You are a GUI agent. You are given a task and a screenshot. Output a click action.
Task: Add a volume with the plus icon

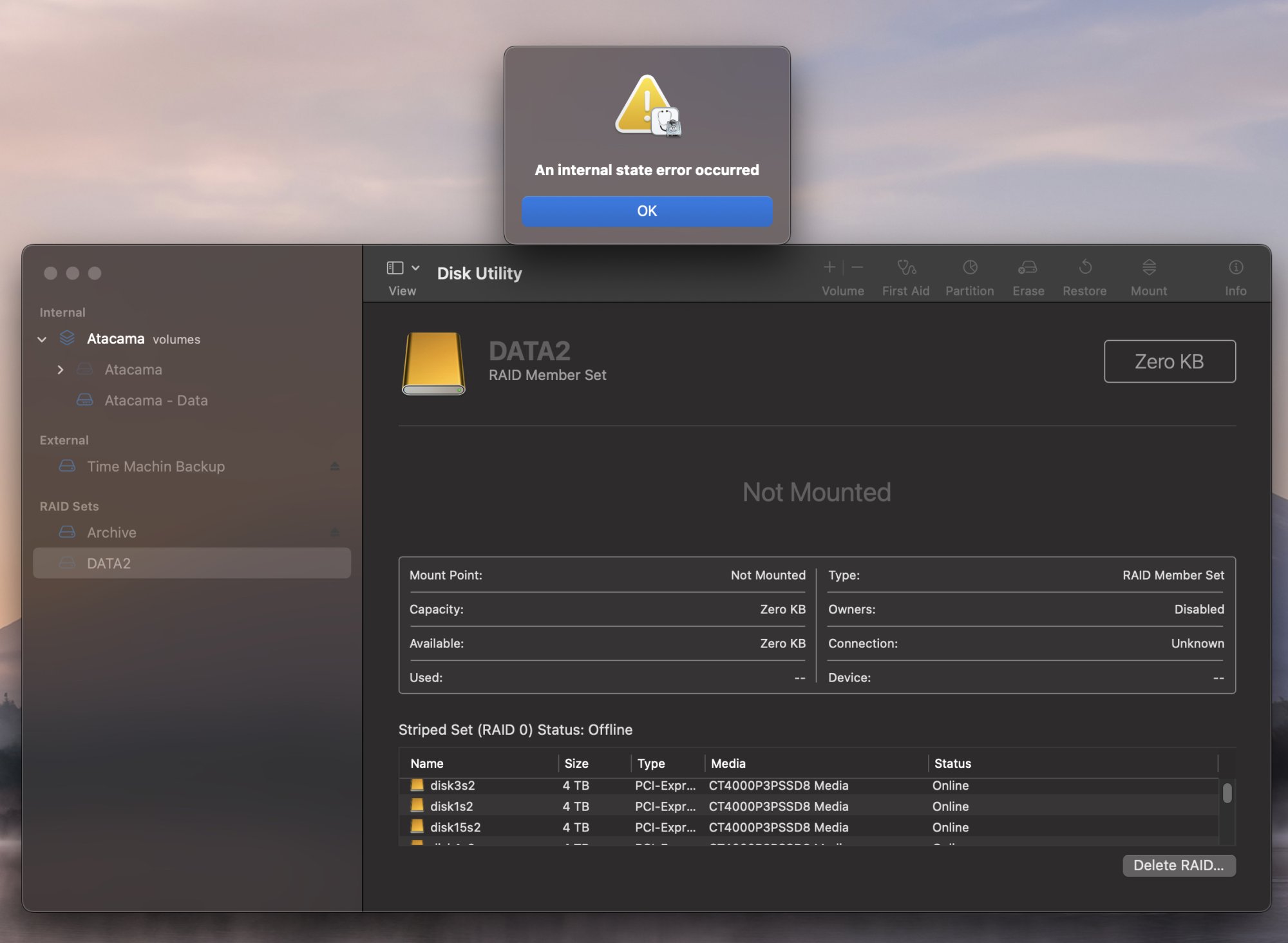coord(829,267)
